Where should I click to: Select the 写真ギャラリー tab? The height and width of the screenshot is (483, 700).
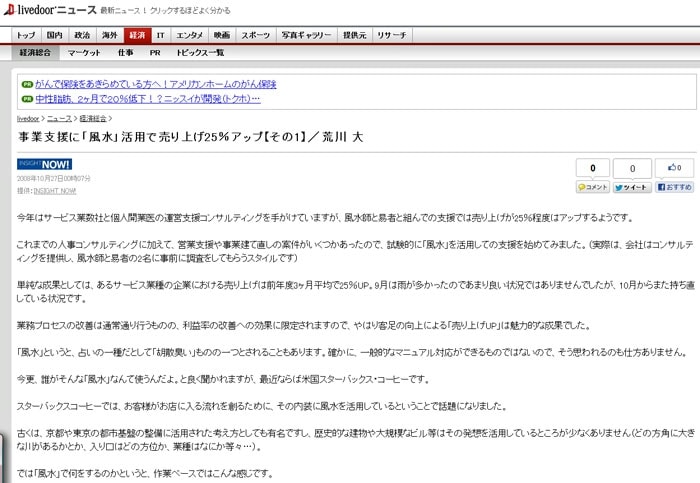(303, 34)
